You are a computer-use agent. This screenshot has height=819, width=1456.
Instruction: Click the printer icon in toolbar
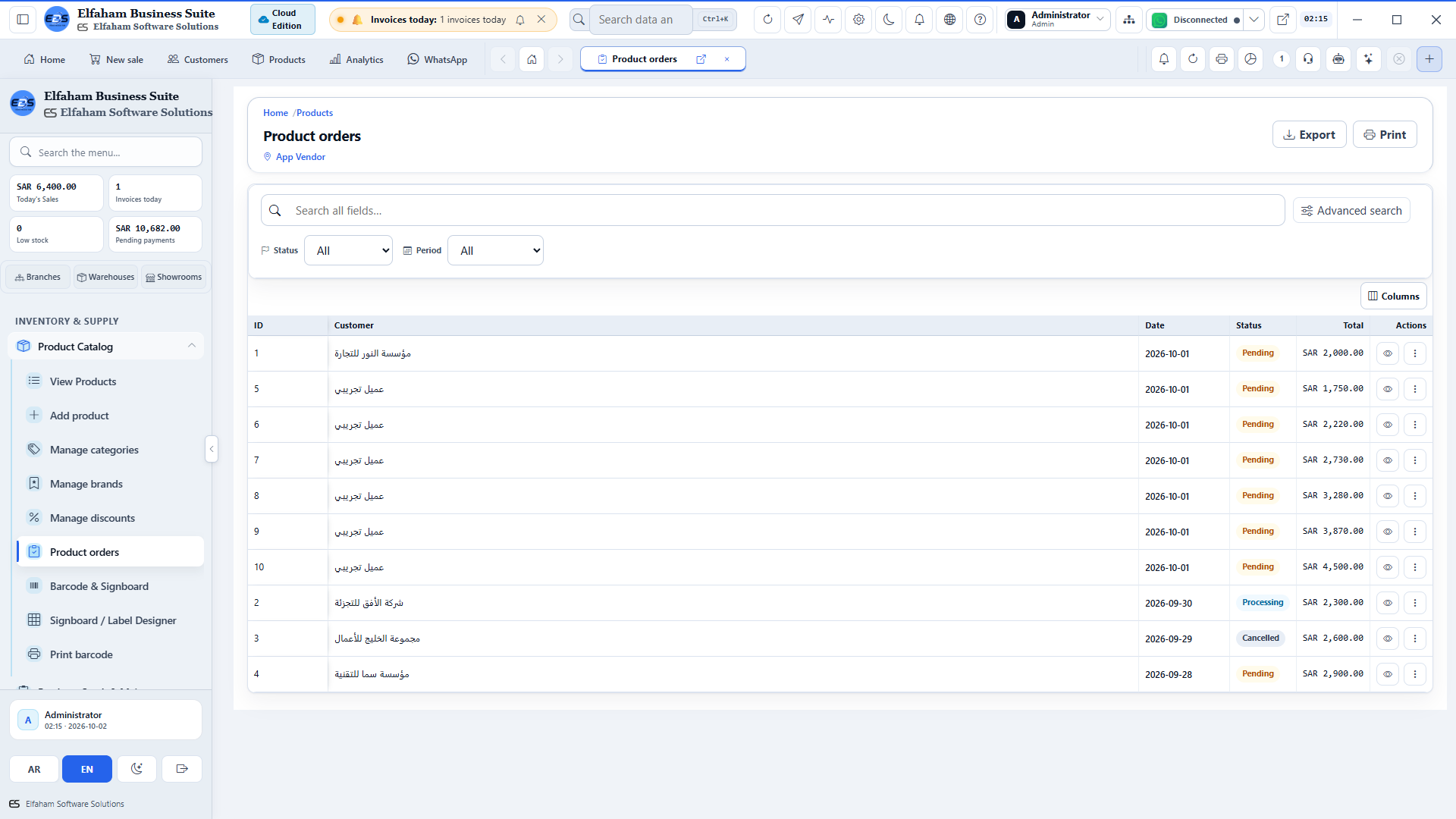(1221, 59)
